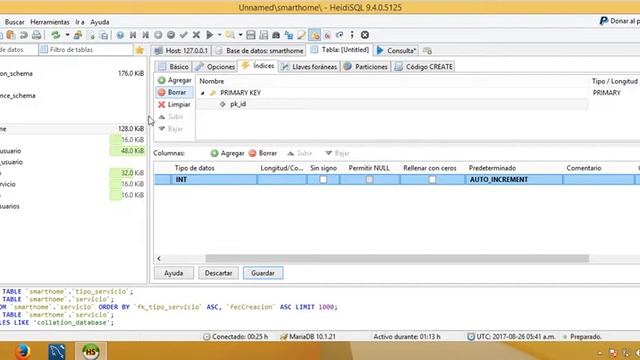Switch to Host: 127.0.0.1 tab
The image size is (640, 360).
(182, 51)
